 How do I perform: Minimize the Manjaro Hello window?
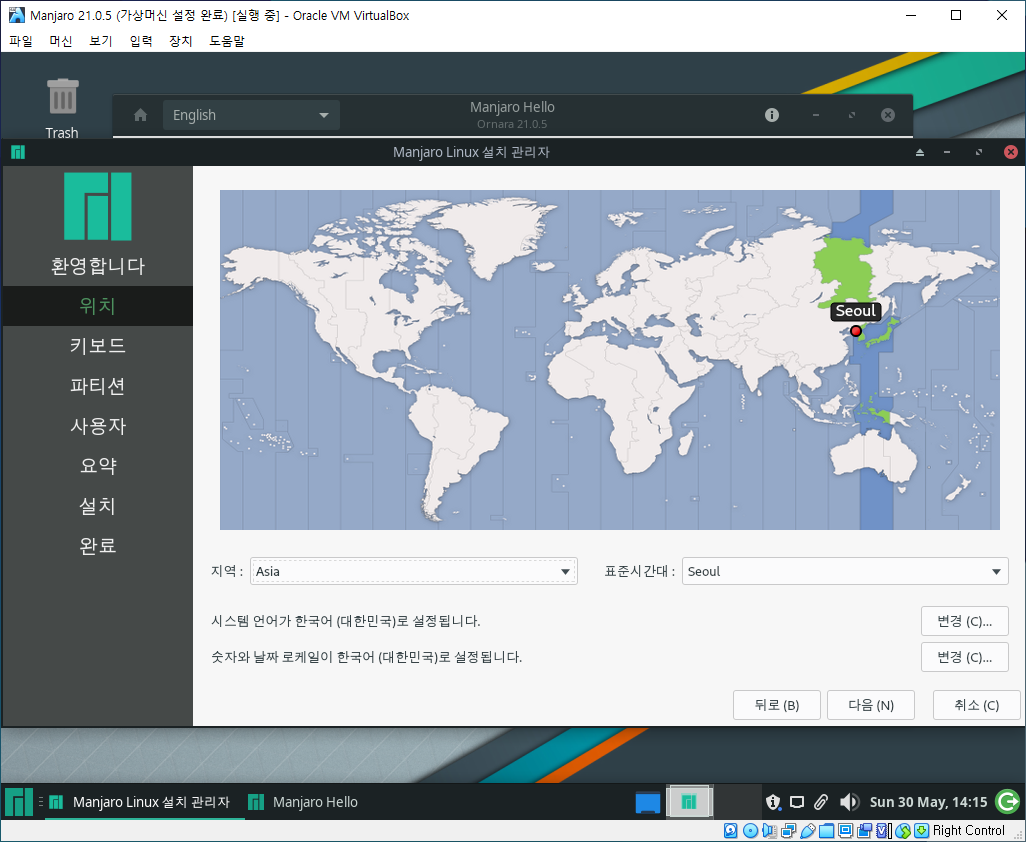pos(815,115)
